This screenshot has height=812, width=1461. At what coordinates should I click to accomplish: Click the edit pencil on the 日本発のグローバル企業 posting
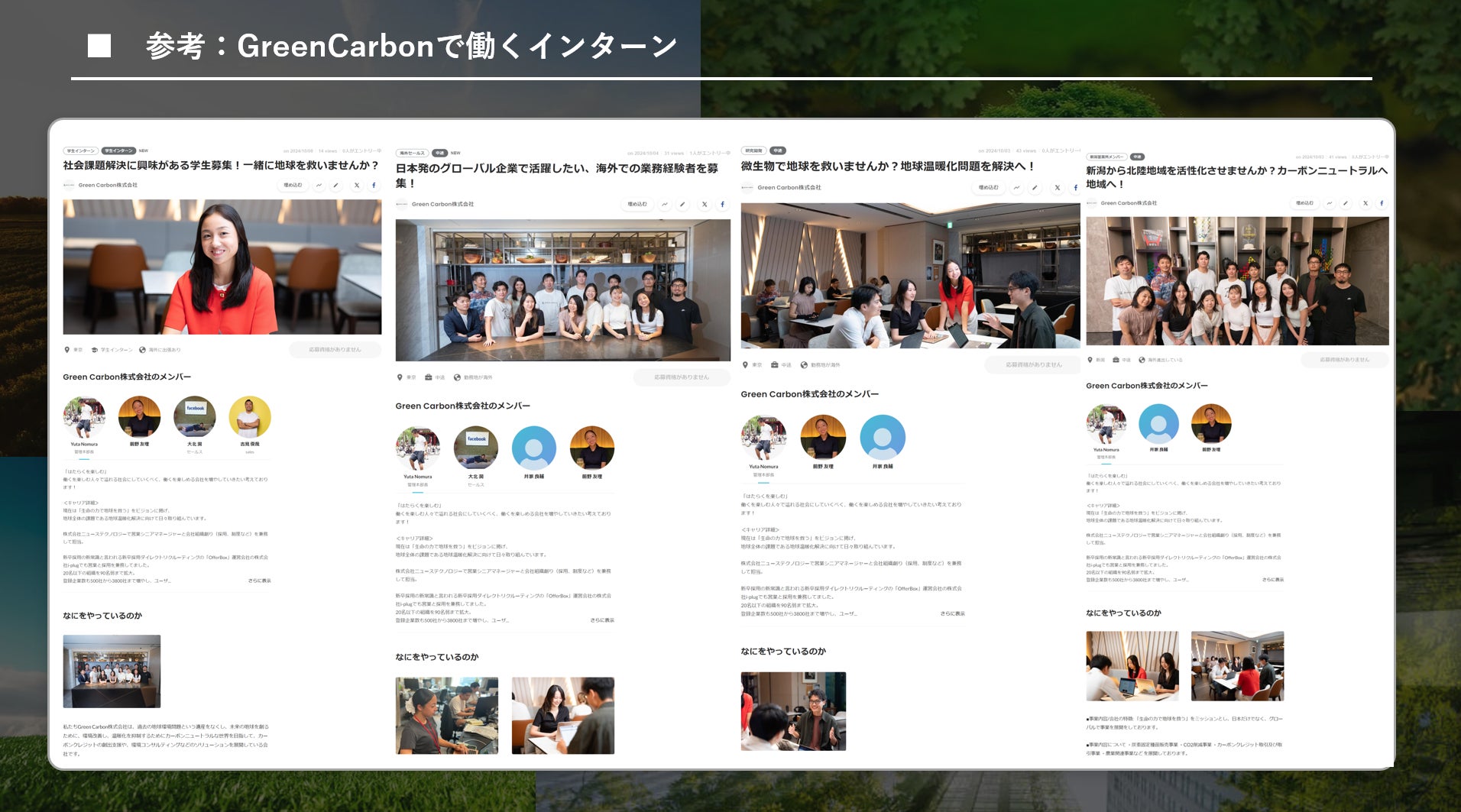pos(682,205)
